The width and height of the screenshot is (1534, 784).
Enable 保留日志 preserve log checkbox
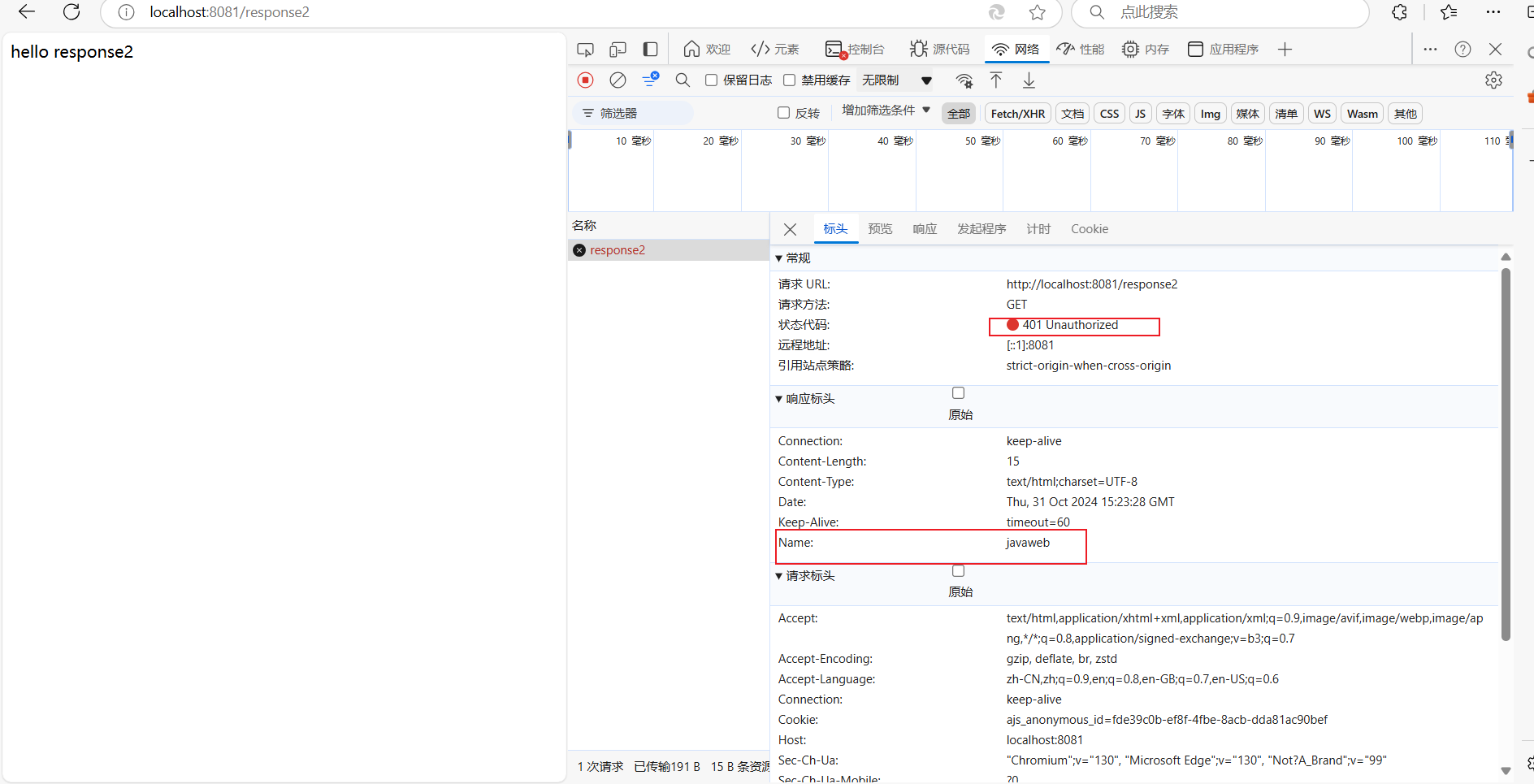click(x=711, y=80)
